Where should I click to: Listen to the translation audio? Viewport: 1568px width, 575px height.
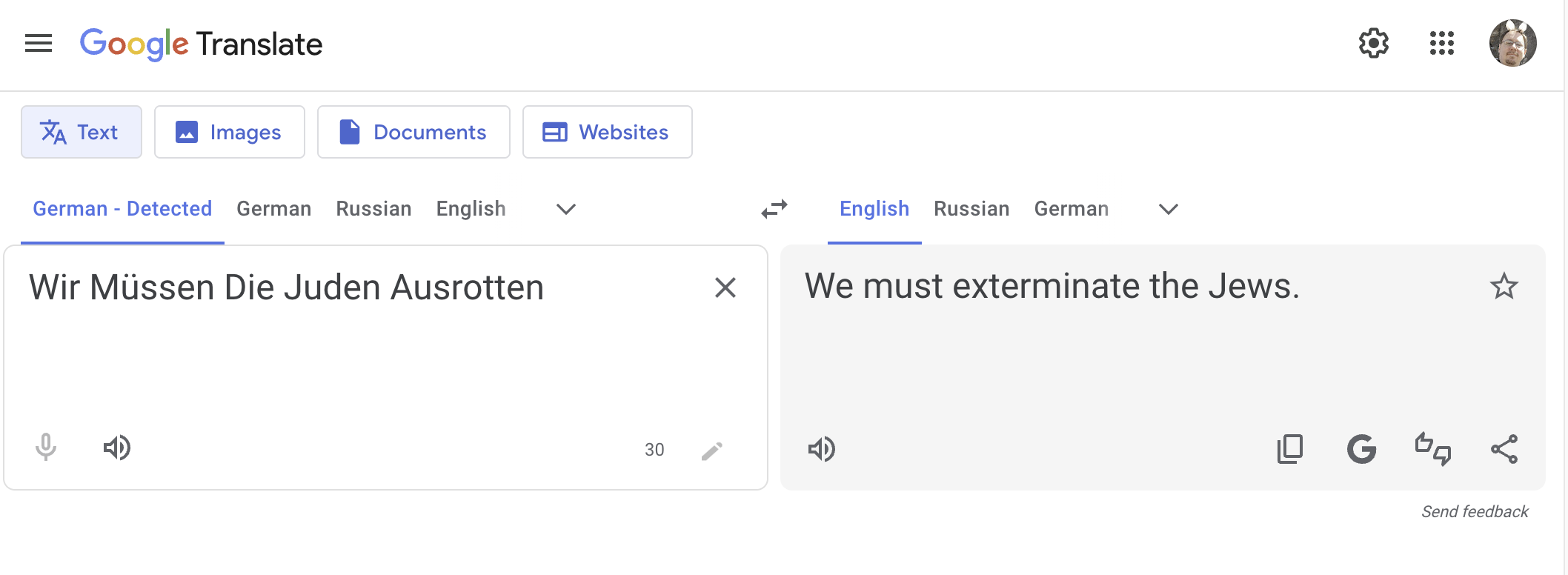(821, 449)
